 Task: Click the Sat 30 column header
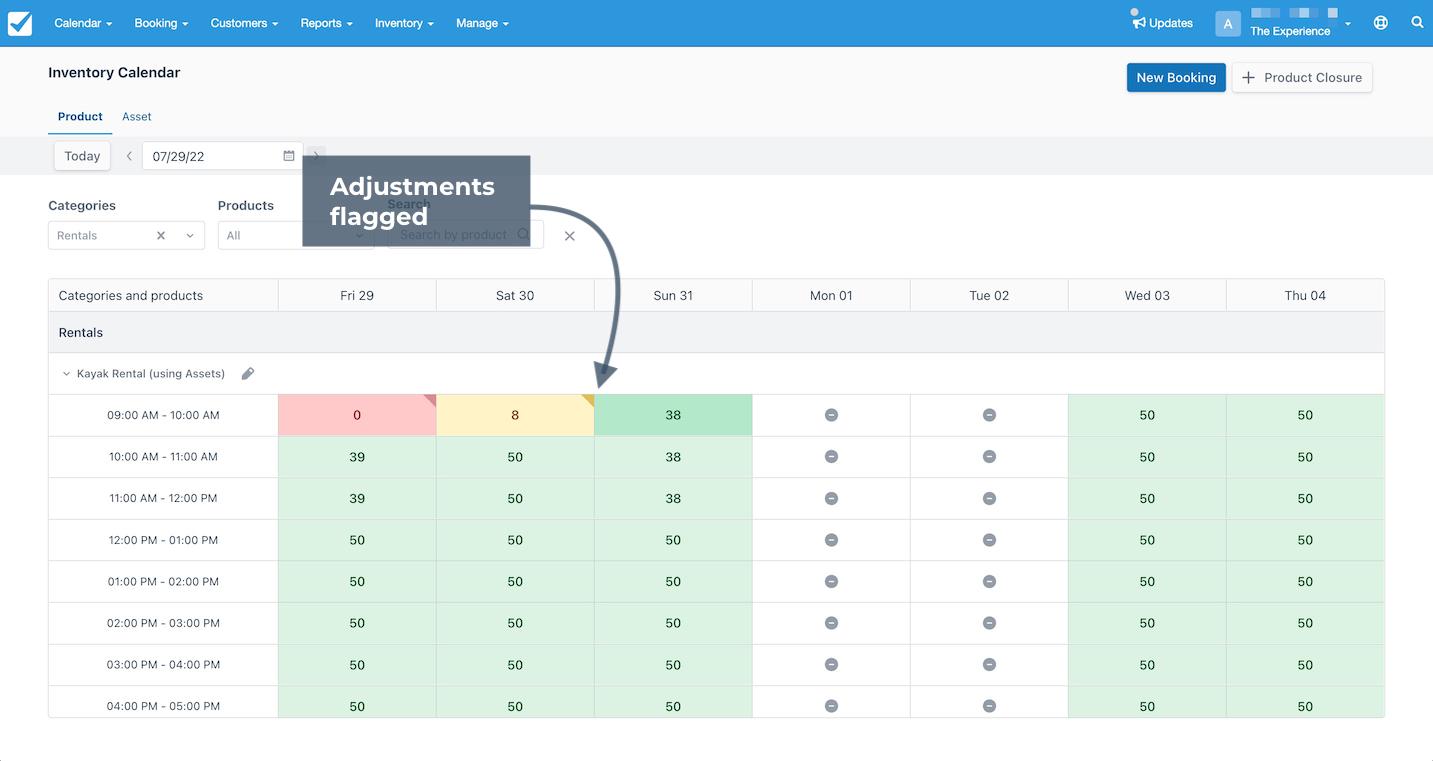pos(515,296)
